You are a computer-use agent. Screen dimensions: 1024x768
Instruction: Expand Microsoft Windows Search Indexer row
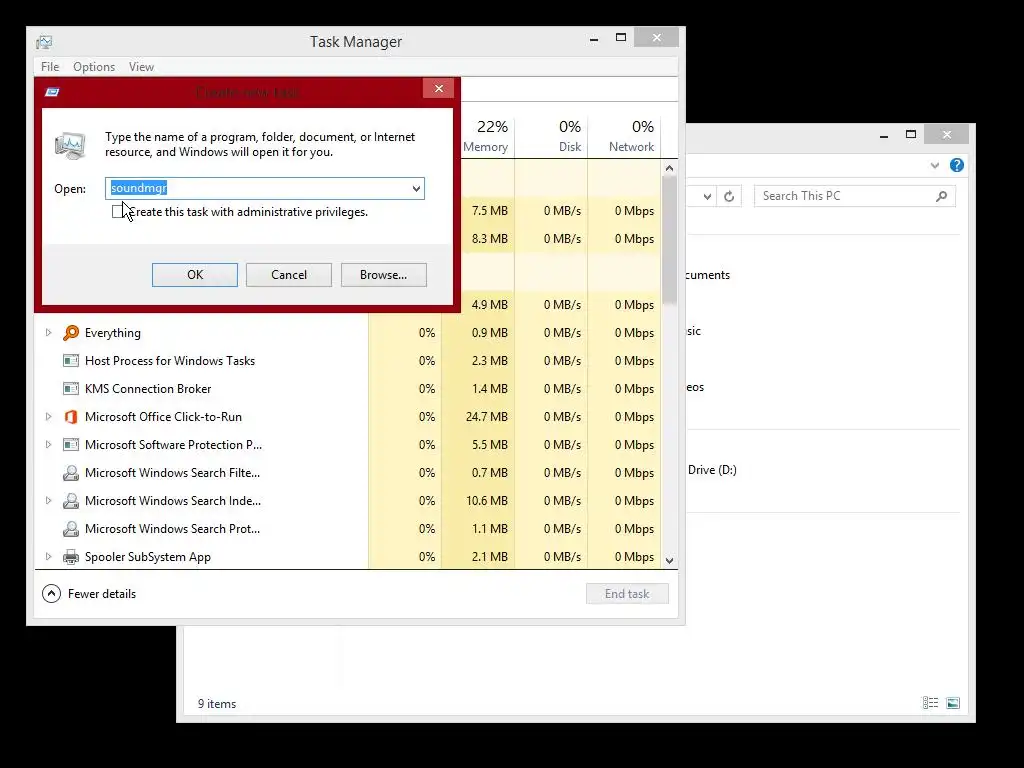[48, 501]
